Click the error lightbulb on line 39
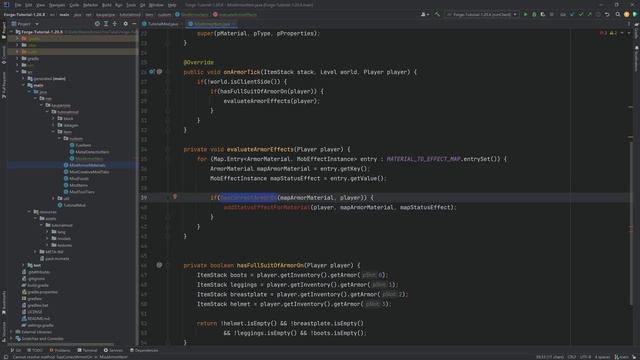The height and width of the screenshot is (360, 640). point(175,197)
